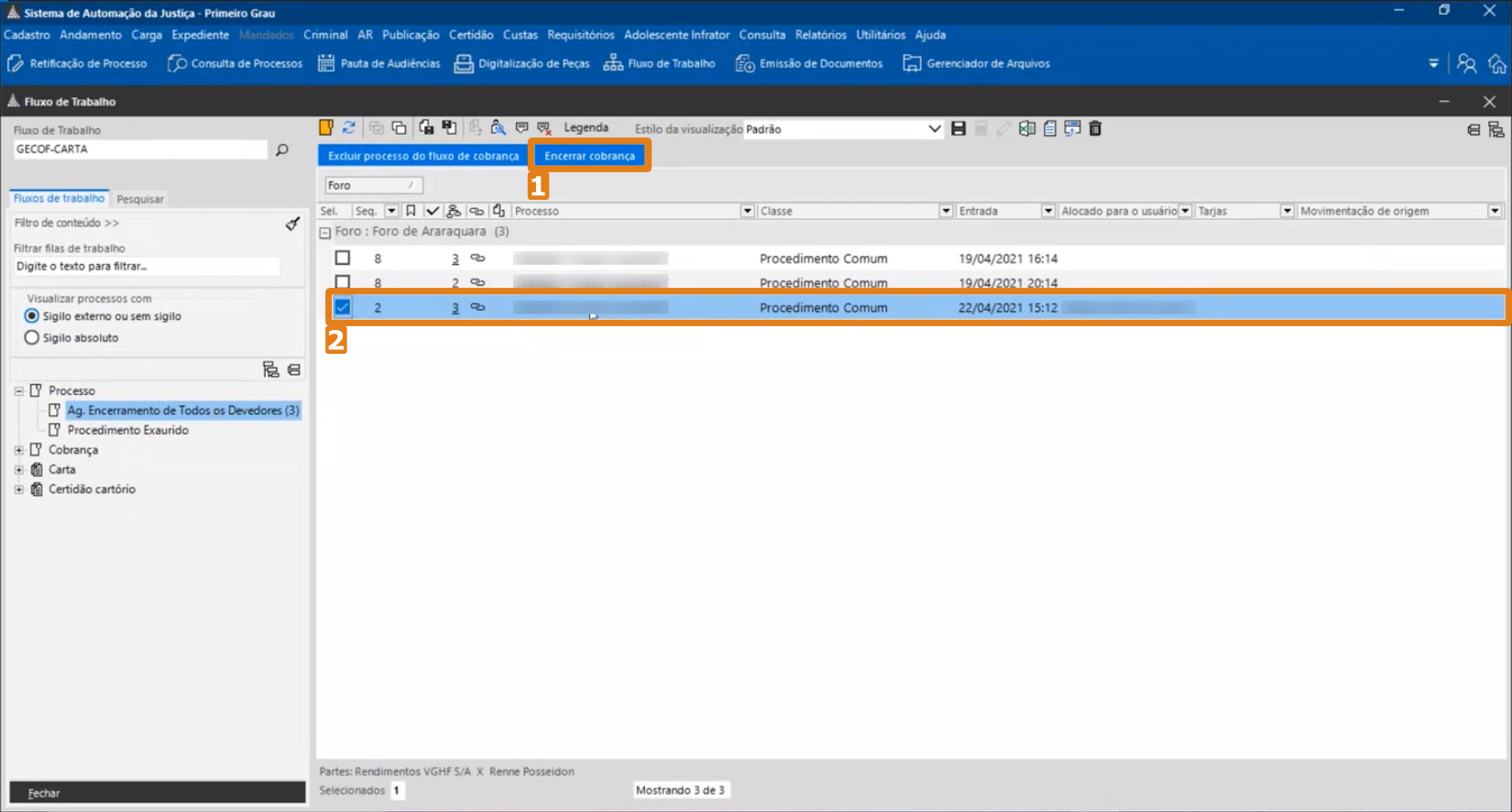Open Entrada column filter dropdown
Screen dimensions: 1512x812
click(x=1047, y=211)
